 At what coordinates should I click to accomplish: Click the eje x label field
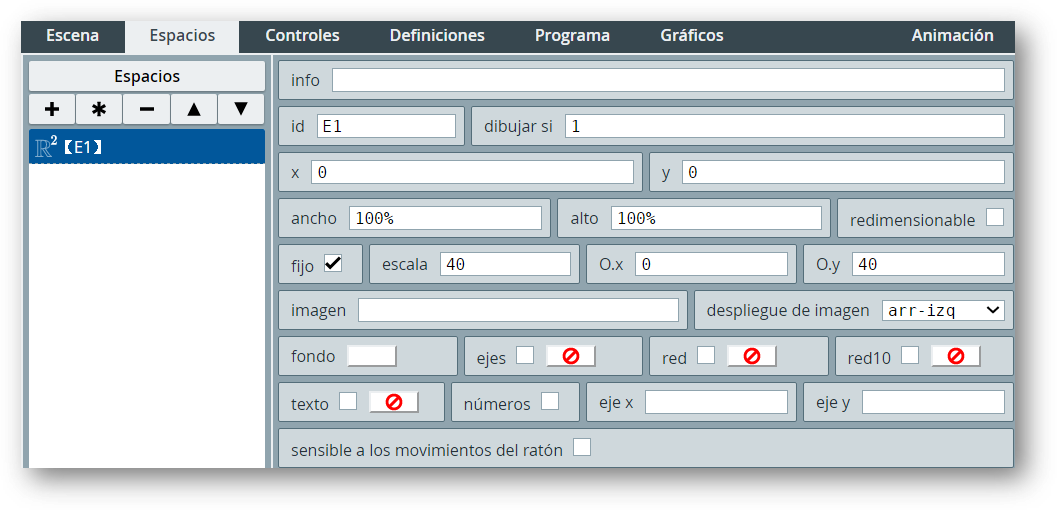tap(716, 402)
